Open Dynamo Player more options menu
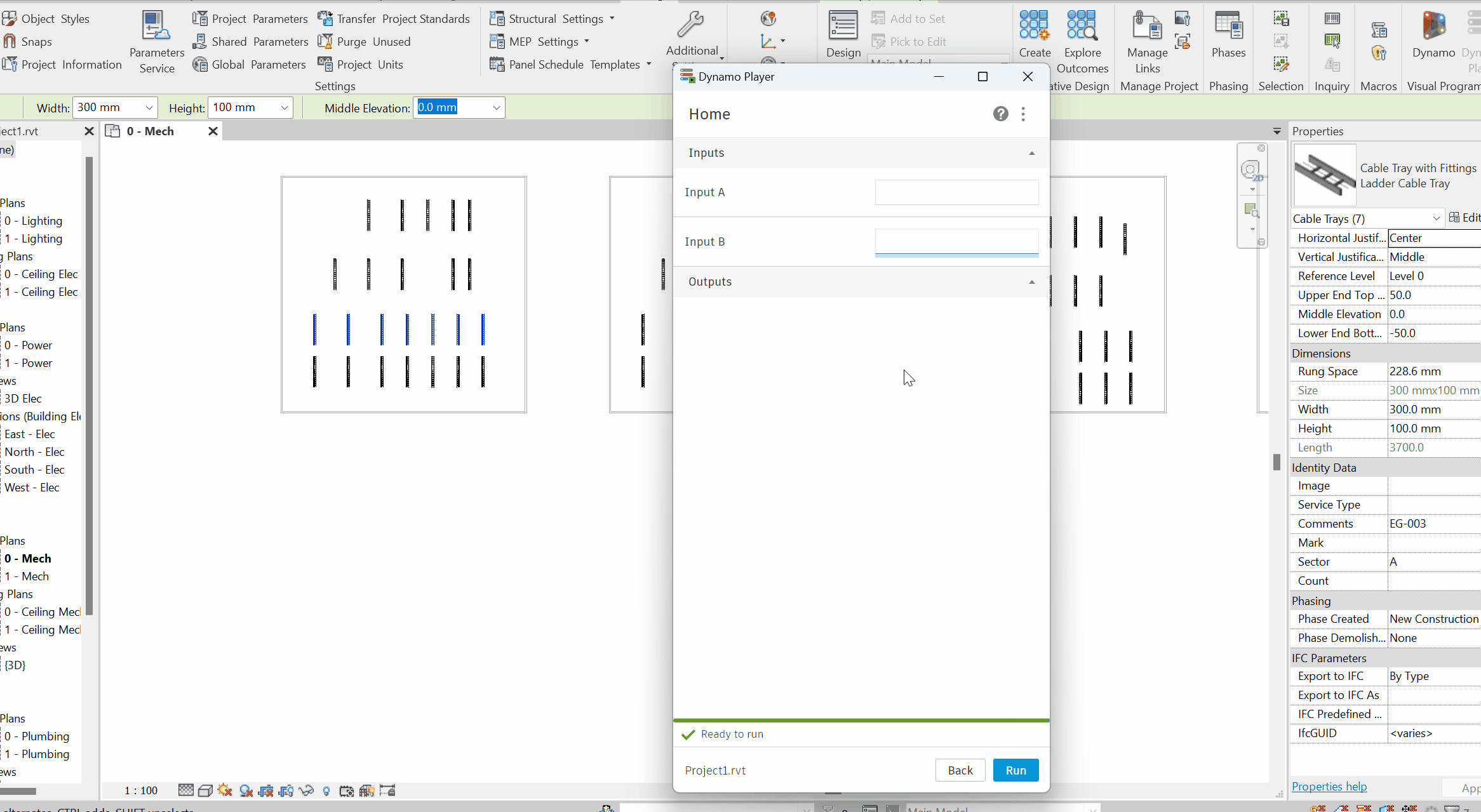Screen dimensions: 1481x812 click(1023, 114)
